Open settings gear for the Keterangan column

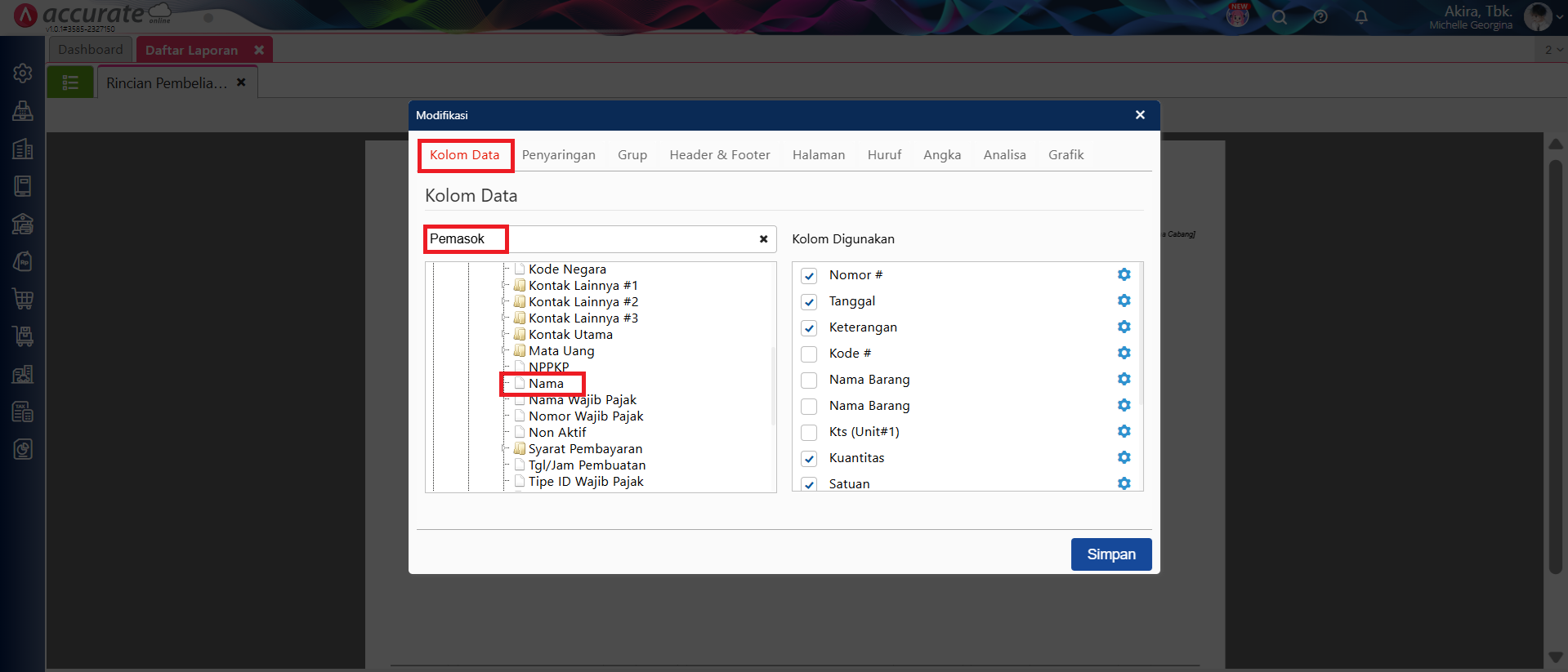[x=1124, y=327]
